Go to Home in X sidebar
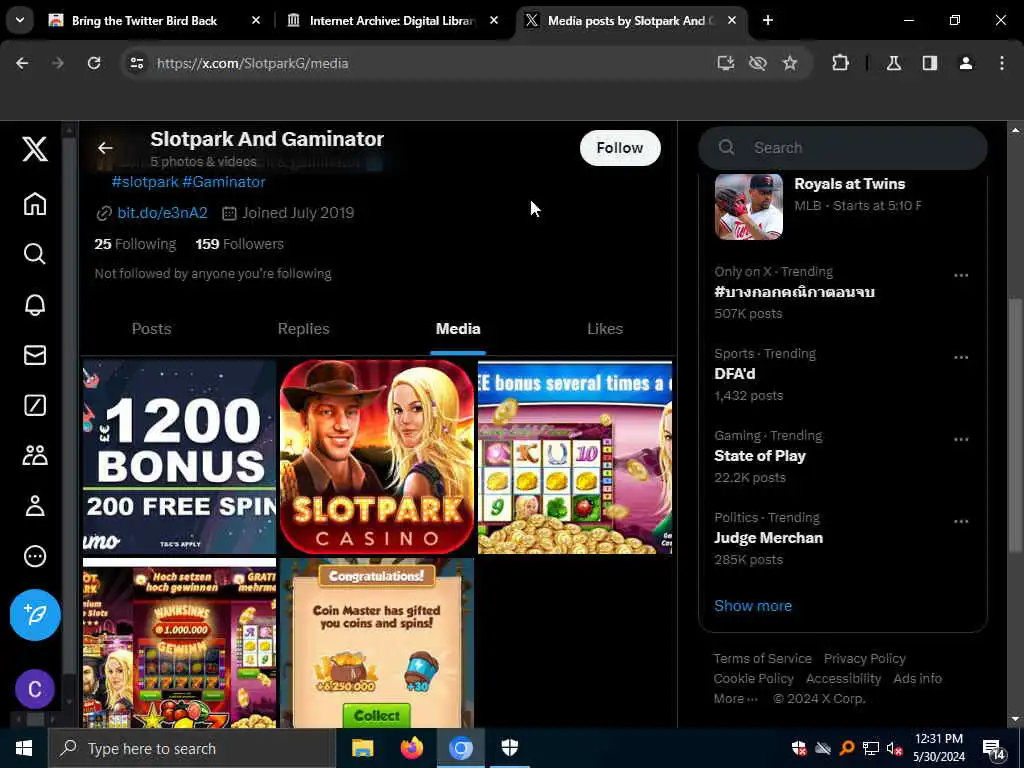 coord(35,204)
